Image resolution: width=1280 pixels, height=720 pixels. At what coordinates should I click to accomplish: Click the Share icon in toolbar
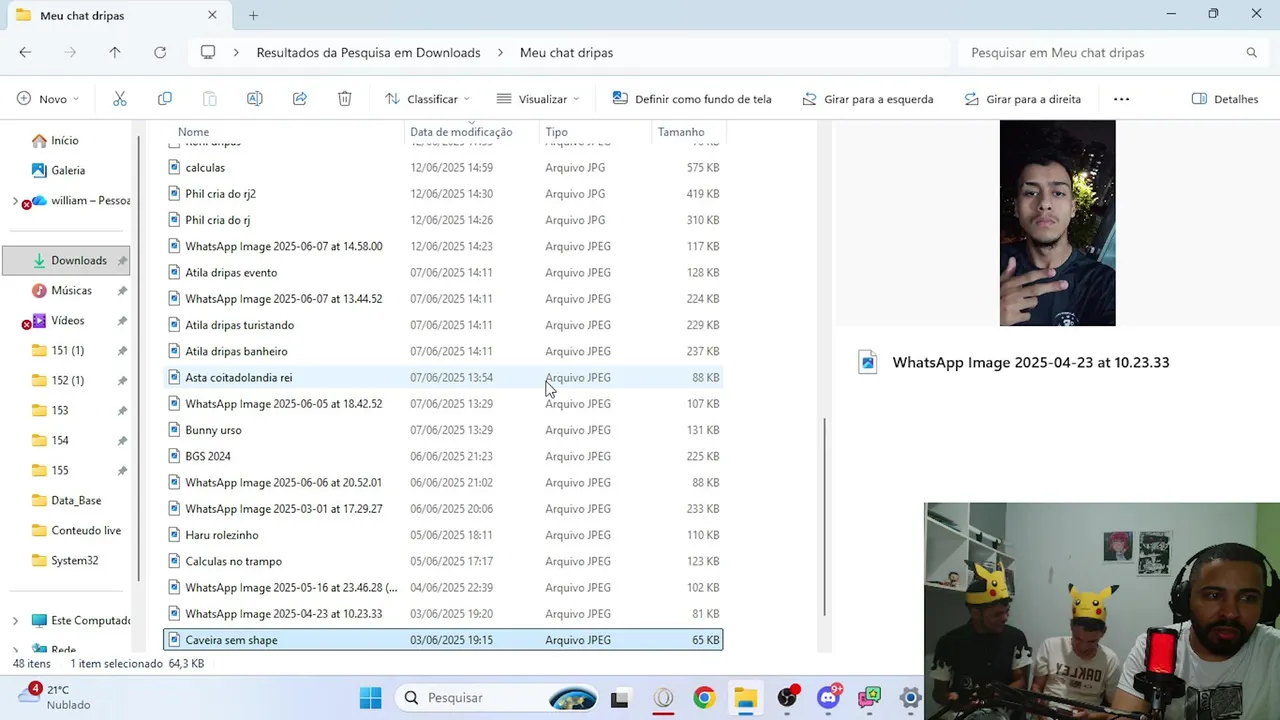tap(299, 99)
